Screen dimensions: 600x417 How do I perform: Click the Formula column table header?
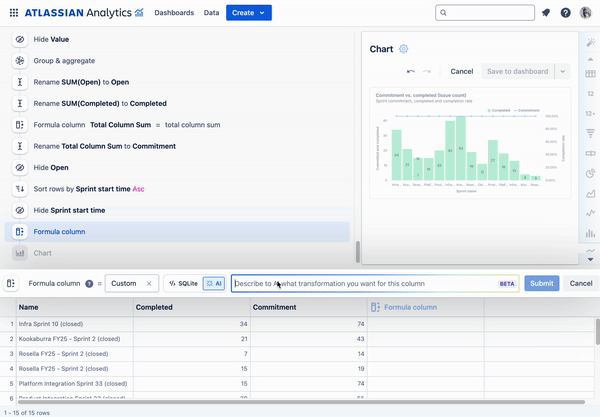point(426,307)
